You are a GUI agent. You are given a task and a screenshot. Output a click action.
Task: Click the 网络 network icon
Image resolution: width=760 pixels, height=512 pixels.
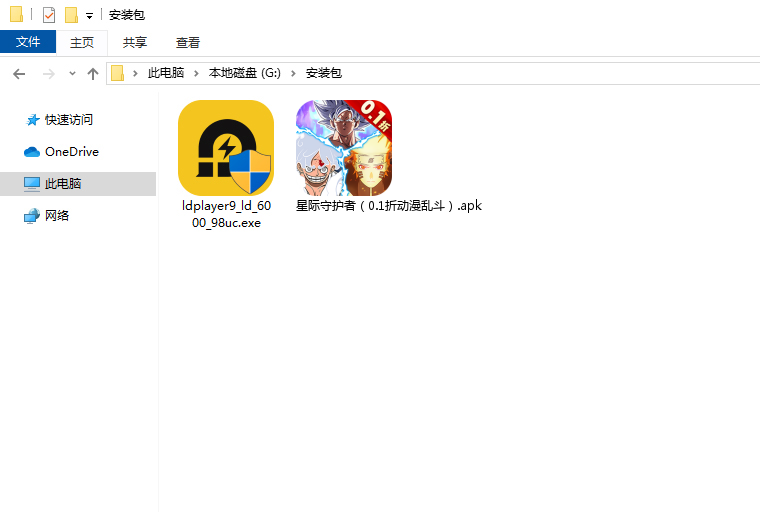(x=32, y=216)
